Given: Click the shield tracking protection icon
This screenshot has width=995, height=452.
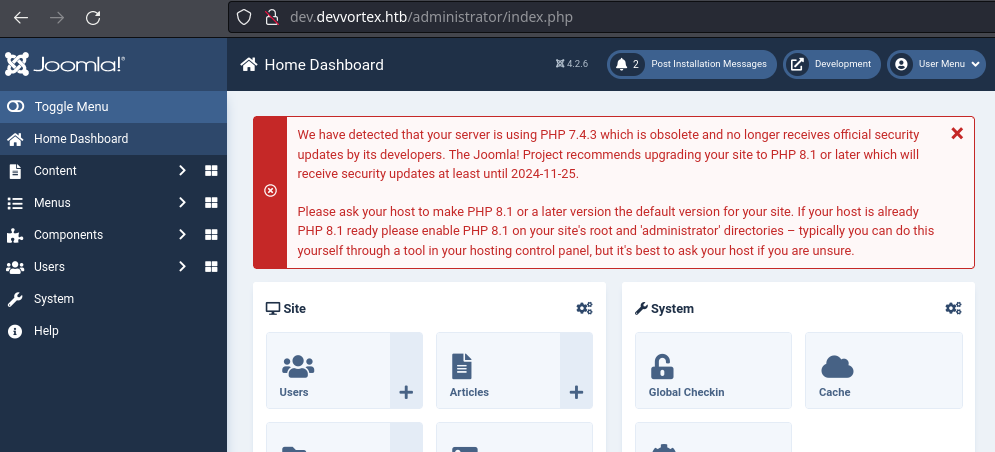Looking at the screenshot, I should [244, 17].
